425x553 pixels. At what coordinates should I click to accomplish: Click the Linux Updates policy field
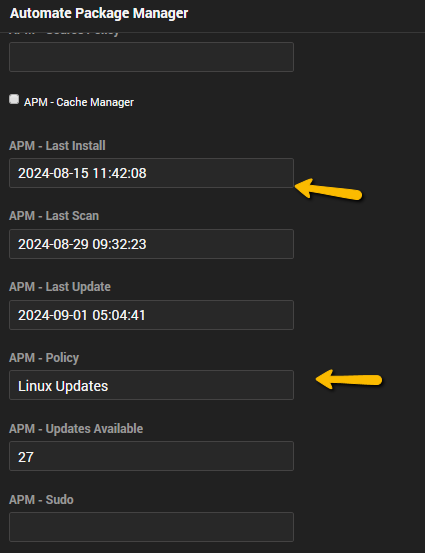[151, 385]
